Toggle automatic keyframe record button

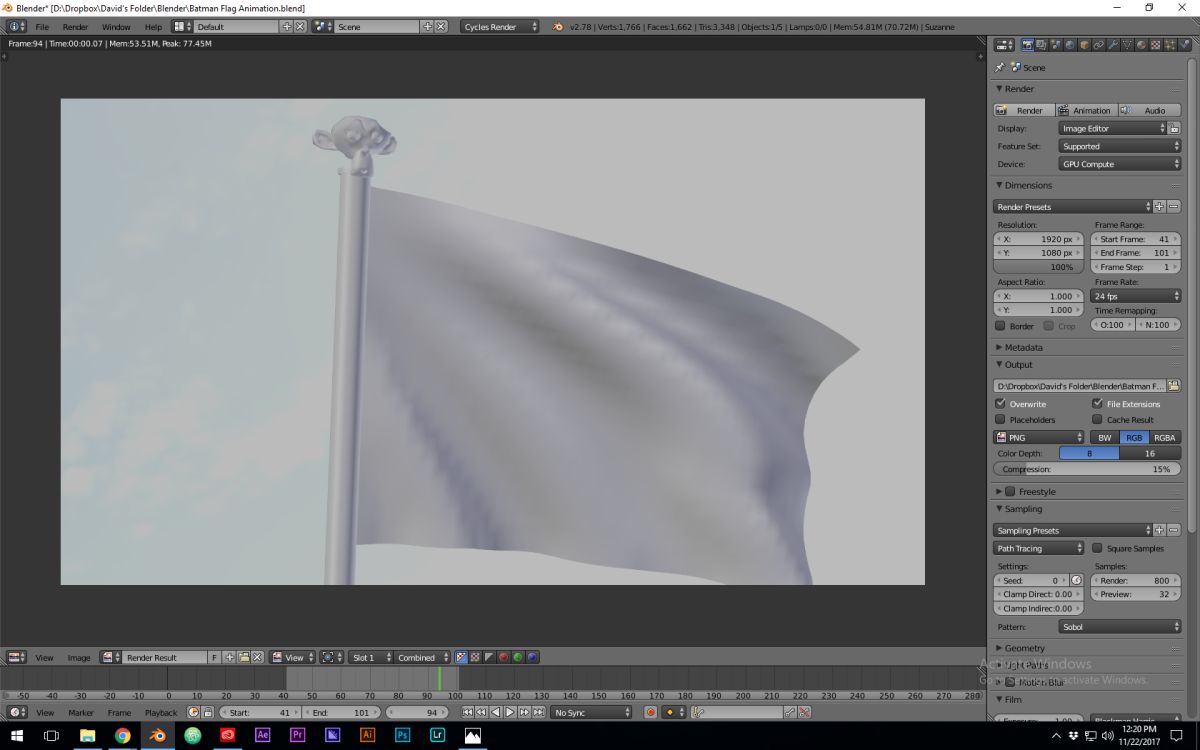point(651,712)
